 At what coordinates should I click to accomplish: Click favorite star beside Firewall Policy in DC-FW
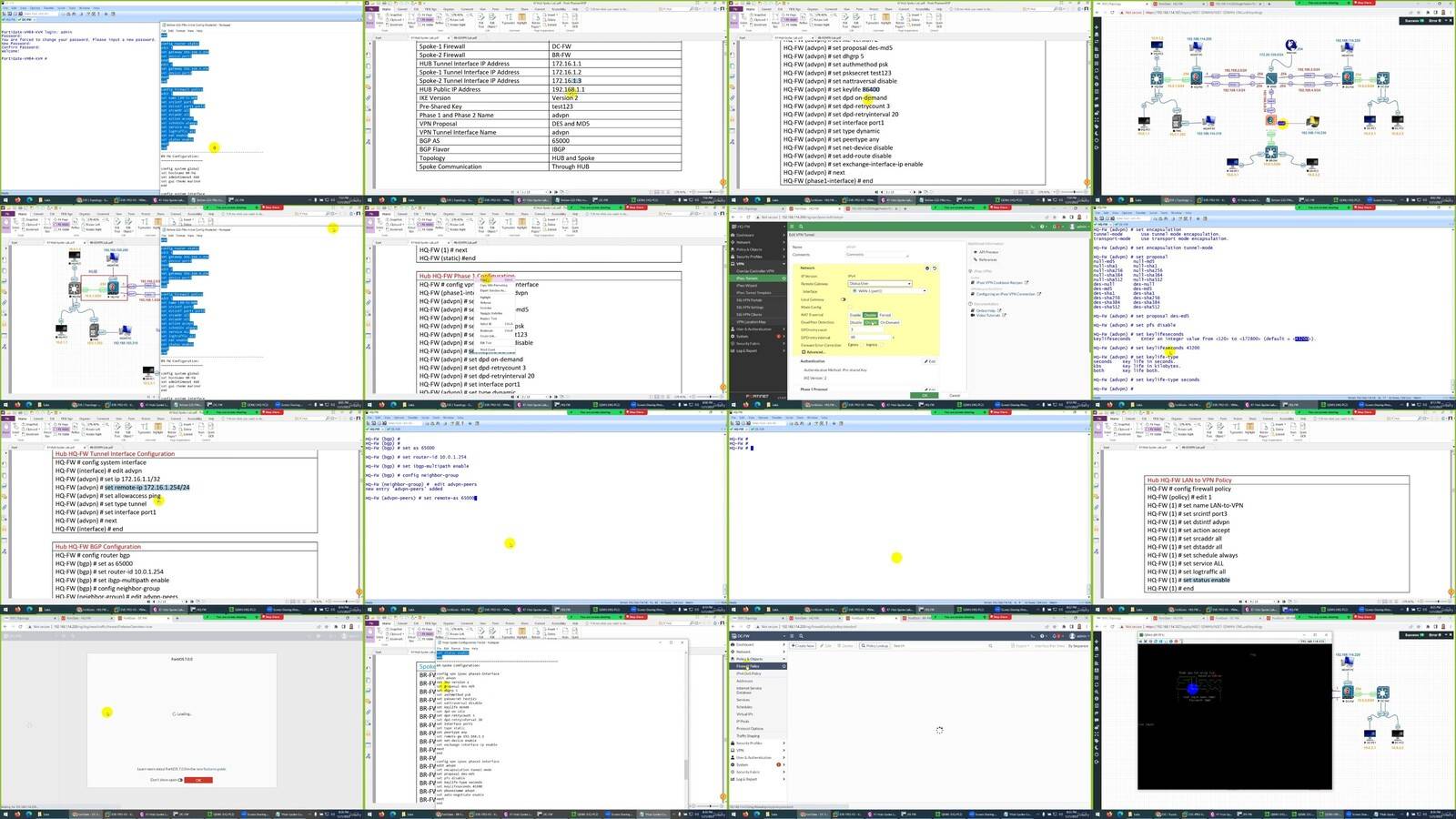tap(784, 666)
